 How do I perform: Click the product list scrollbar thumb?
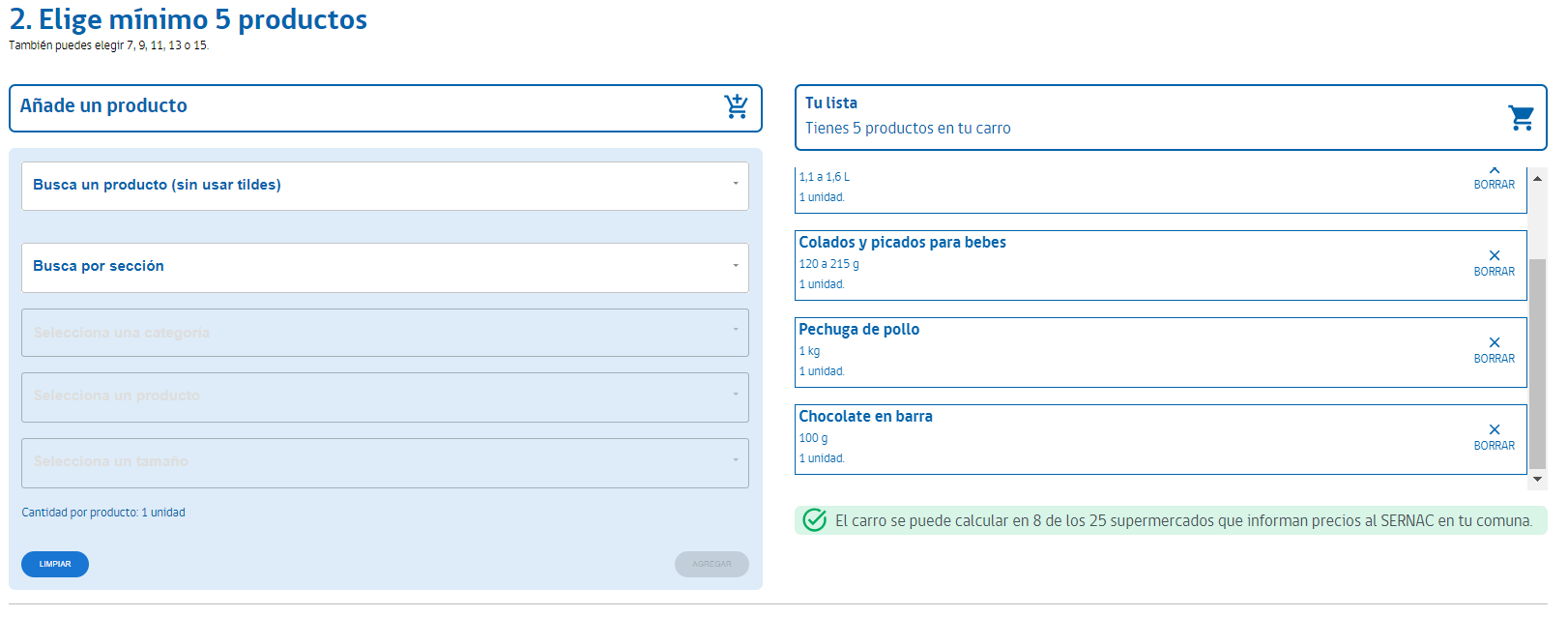(x=1537, y=364)
